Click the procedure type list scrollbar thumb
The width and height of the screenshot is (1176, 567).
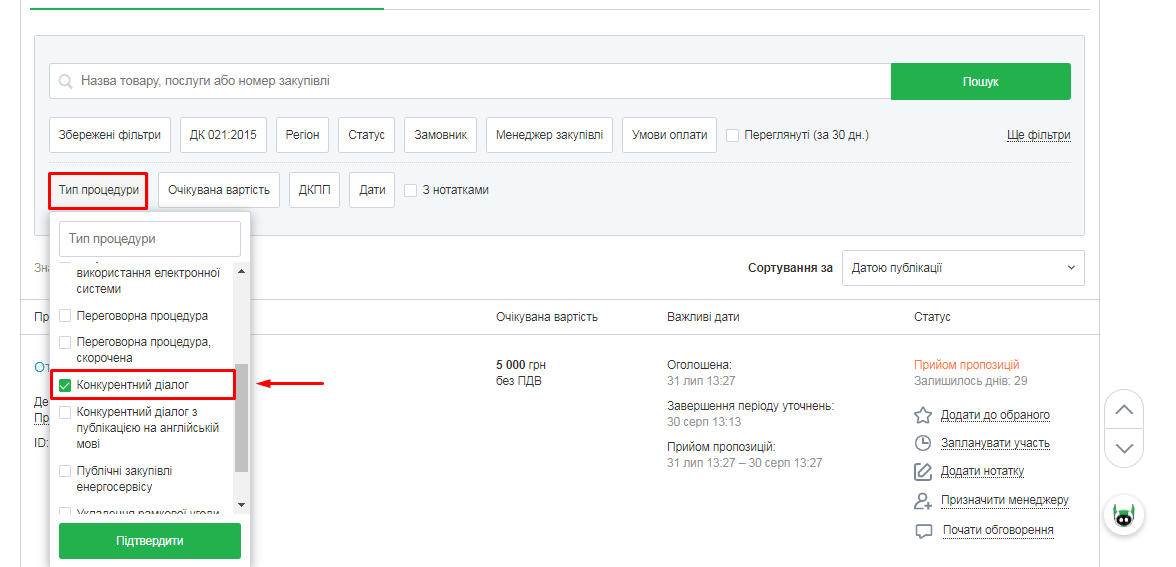click(x=241, y=417)
